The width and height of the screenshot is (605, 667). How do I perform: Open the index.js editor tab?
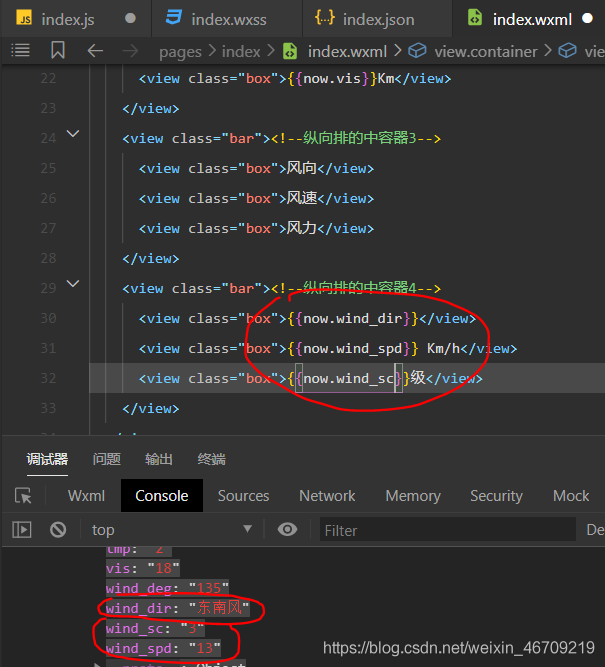click(76, 19)
